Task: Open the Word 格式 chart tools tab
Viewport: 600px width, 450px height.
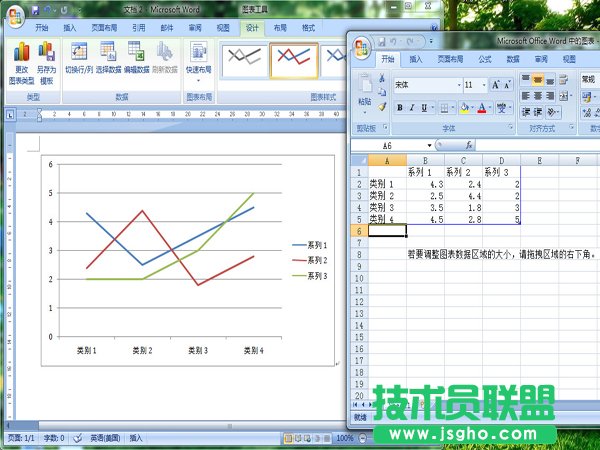Action: 308,28
